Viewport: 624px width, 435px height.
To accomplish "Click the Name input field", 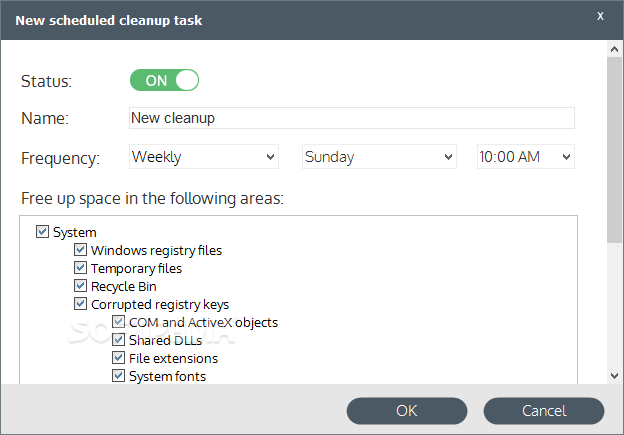I will [352, 118].
